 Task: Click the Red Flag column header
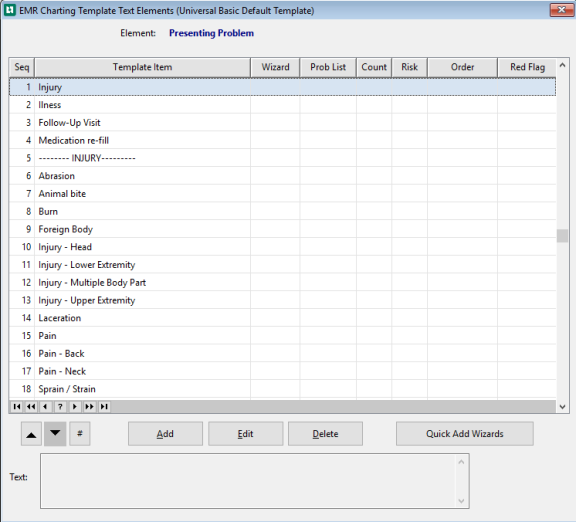[x=527, y=67]
